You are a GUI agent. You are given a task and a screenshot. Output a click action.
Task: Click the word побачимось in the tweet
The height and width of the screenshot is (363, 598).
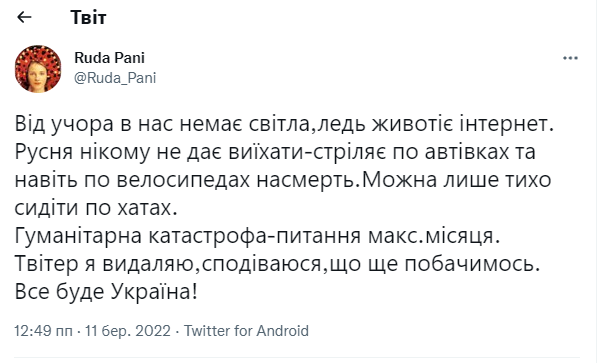point(472,264)
